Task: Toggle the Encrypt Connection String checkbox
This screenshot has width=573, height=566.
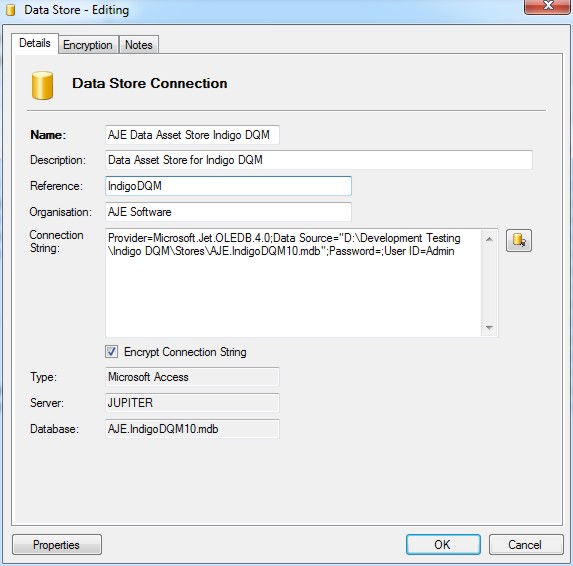Action: (x=111, y=352)
